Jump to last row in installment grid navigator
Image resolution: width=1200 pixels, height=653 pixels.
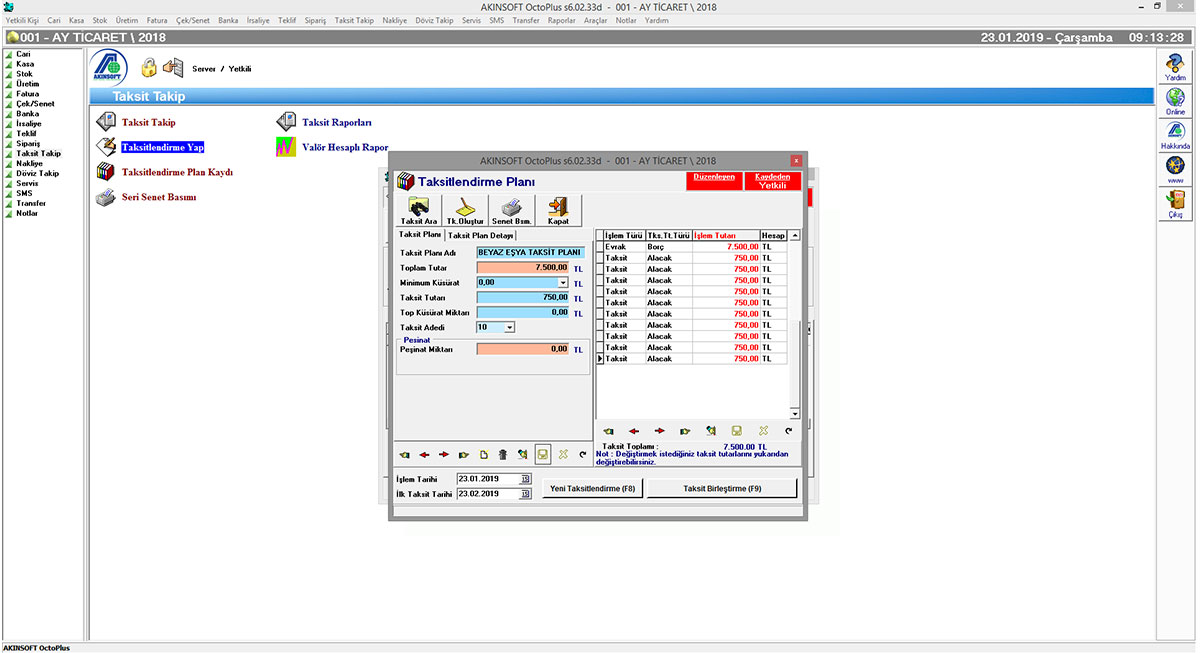coord(685,431)
